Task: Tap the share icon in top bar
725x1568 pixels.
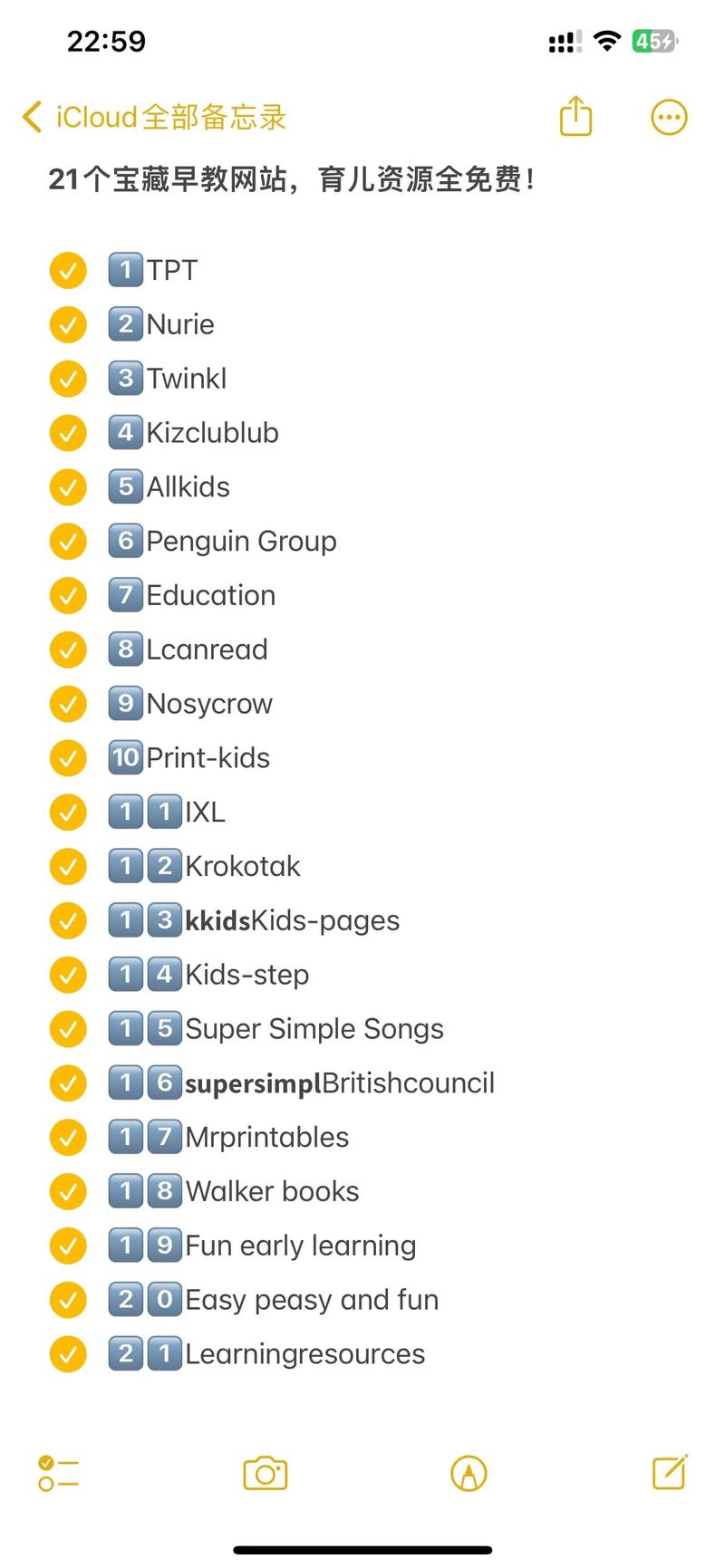Action: (575, 116)
